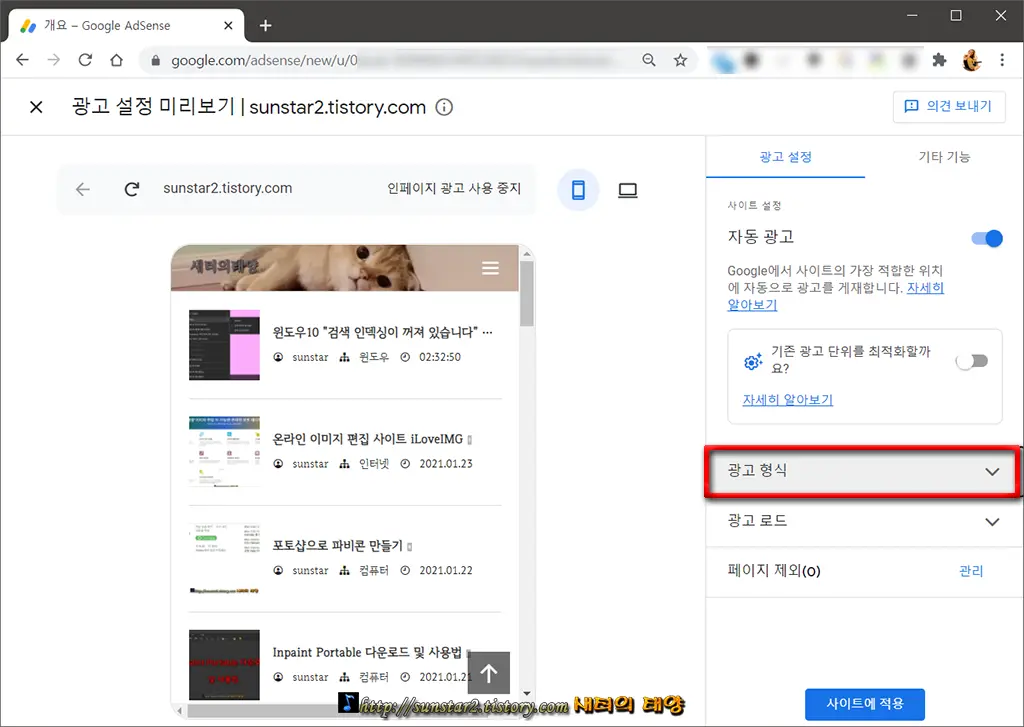Click the gear icon next to optimization question

coord(752,362)
